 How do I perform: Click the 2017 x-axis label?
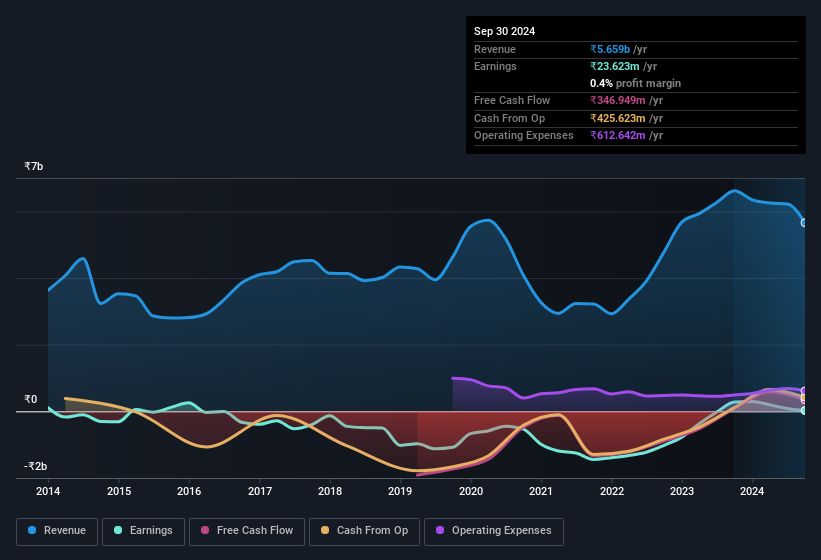tap(260, 491)
